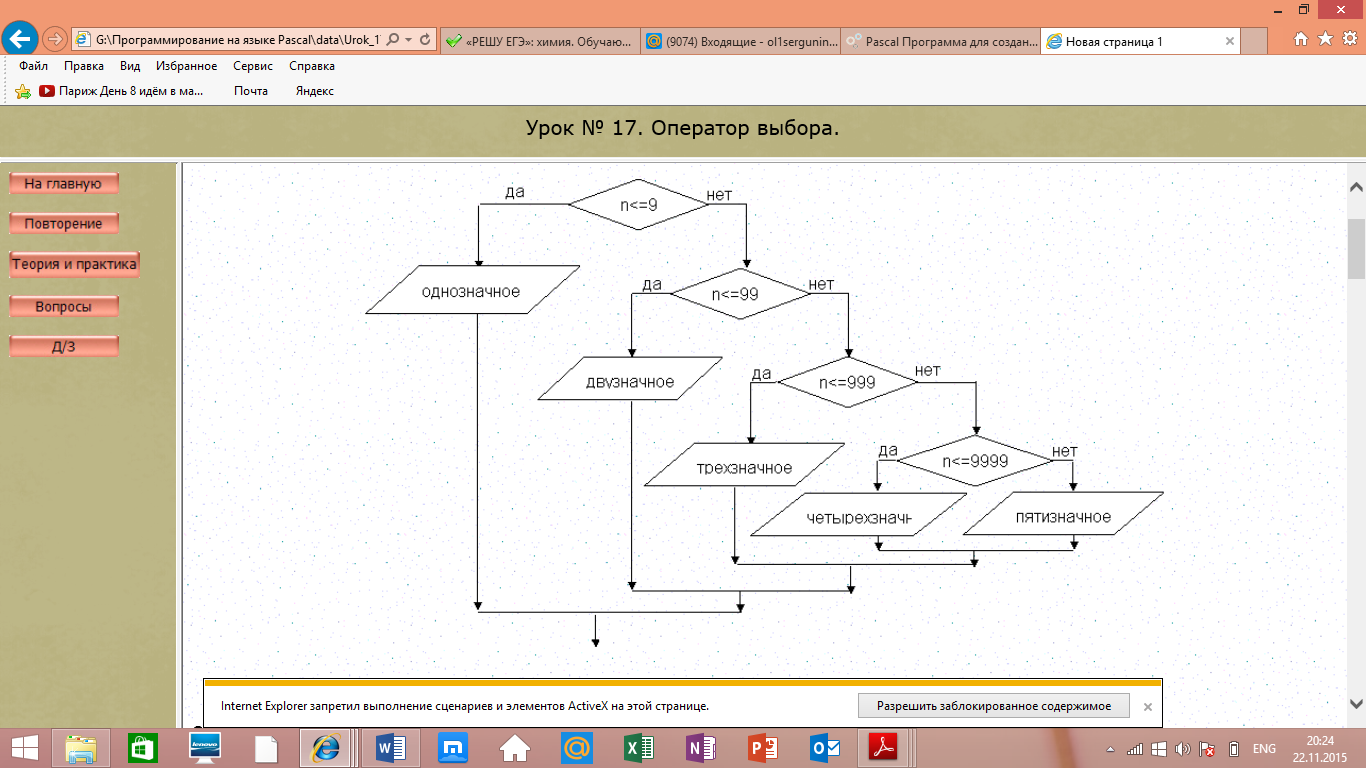Open Favorites star icon at top right
This screenshot has width=1366, height=768.
click(x=1325, y=39)
